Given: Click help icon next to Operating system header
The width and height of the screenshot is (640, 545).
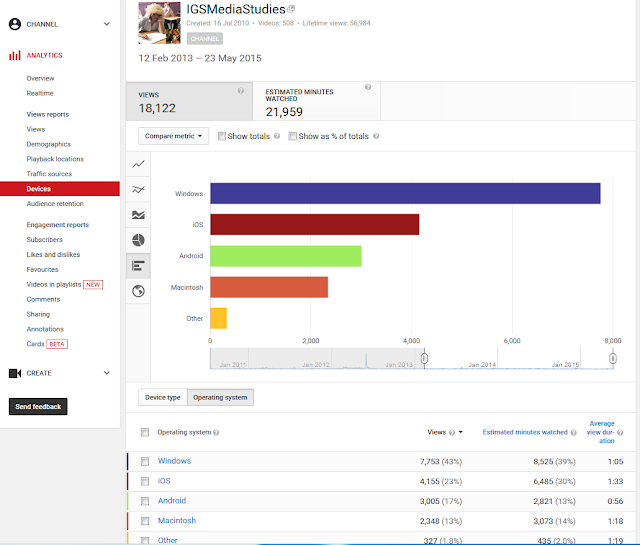Looking at the screenshot, I should click(216, 433).
